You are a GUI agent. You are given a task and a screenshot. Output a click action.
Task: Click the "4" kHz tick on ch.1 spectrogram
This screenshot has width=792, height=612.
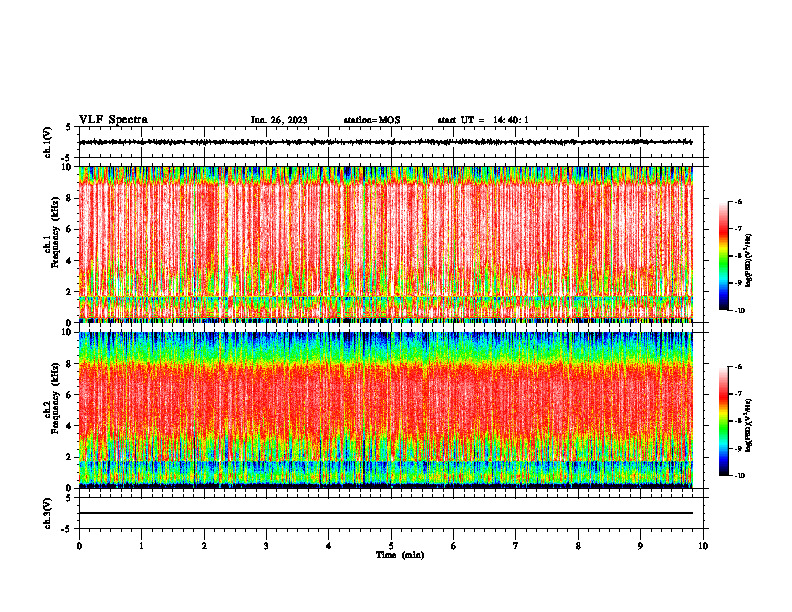click(70, 261)
